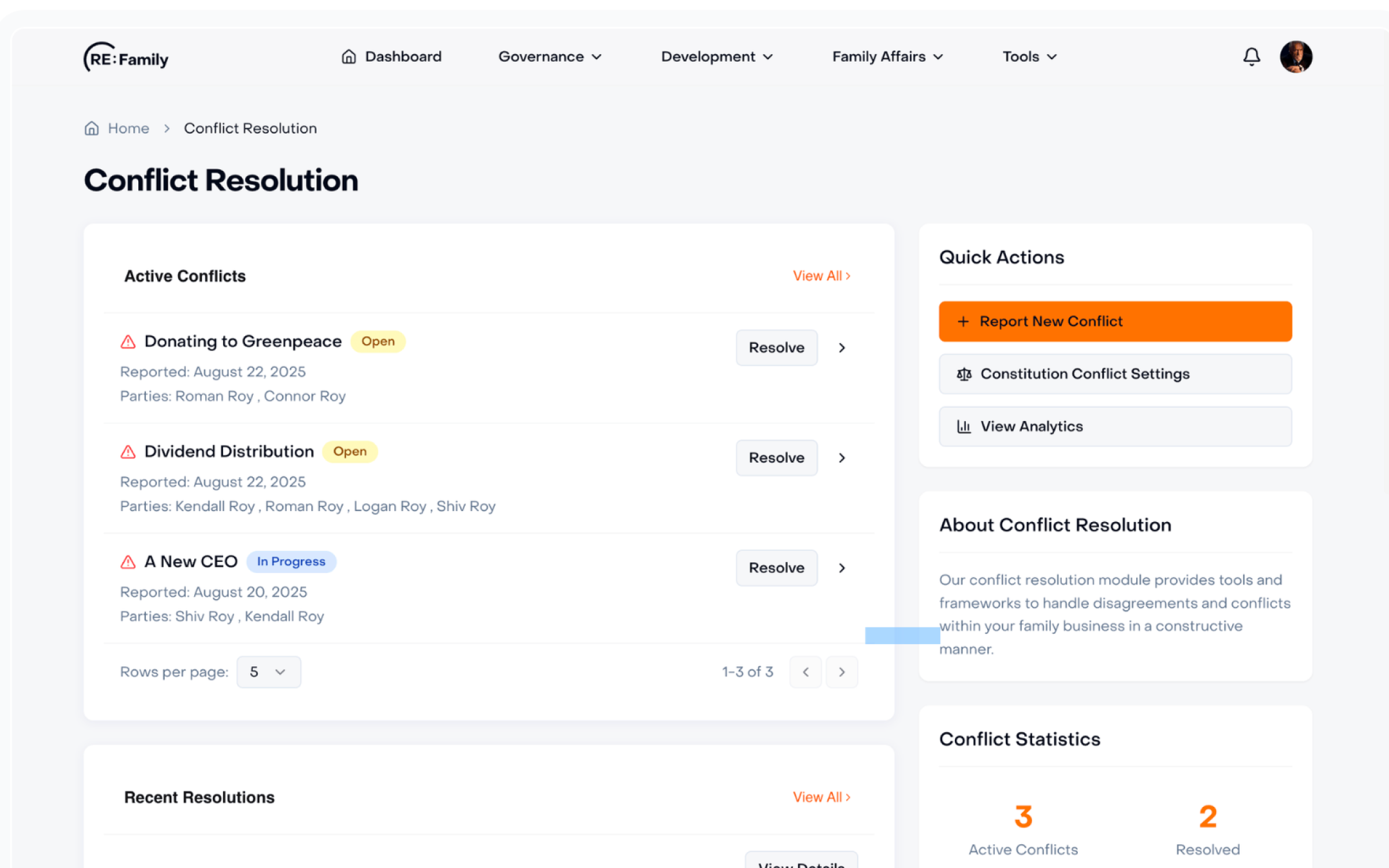Image resolution: width=1389 pixels, height=868 pixels.
Task: Open the Rows per page dropdown
Action: coord(268,672)
